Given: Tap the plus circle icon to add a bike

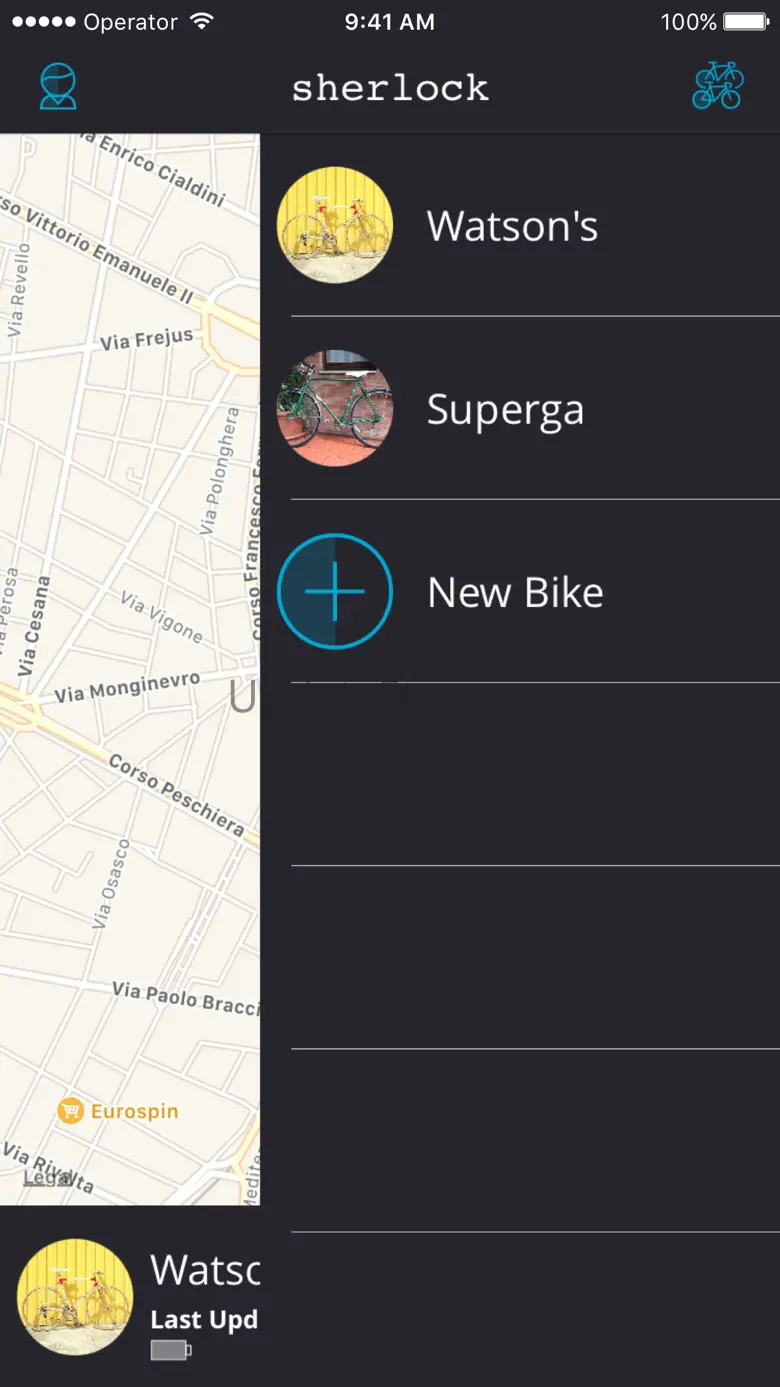Looking at the screenshot, I should pyautogui.click(x=334, y=591).
